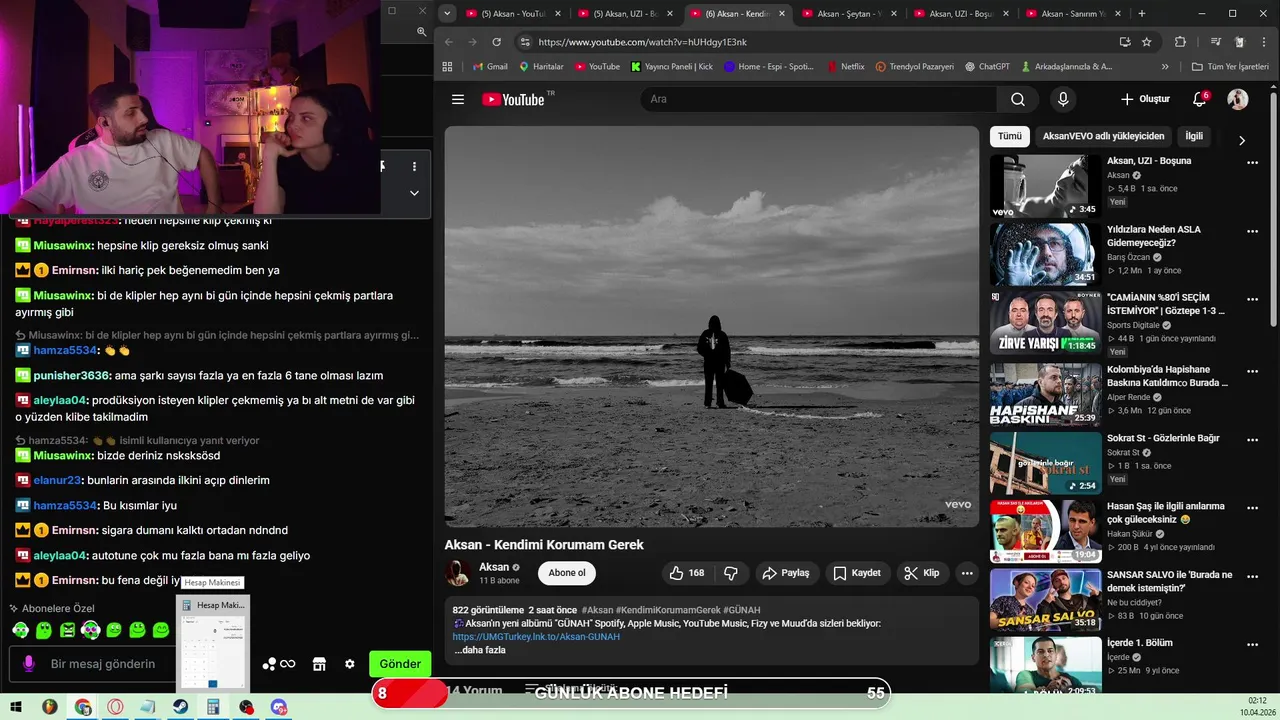
Task: Close the (6) Aksan - Kendi tab
Action: point(781,13)
